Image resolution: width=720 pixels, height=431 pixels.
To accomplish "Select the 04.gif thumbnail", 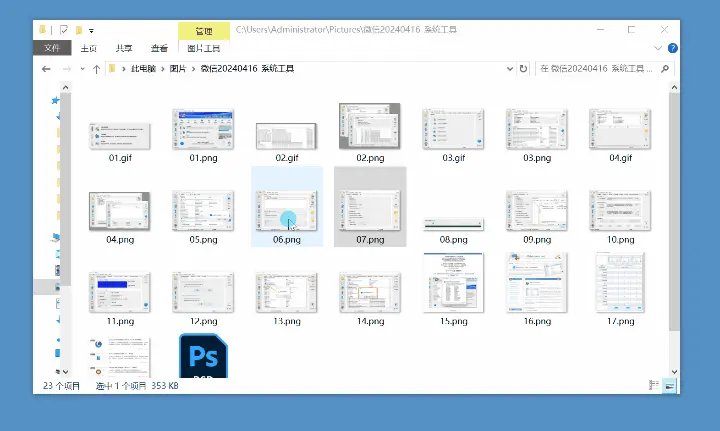I will point(620,129).
